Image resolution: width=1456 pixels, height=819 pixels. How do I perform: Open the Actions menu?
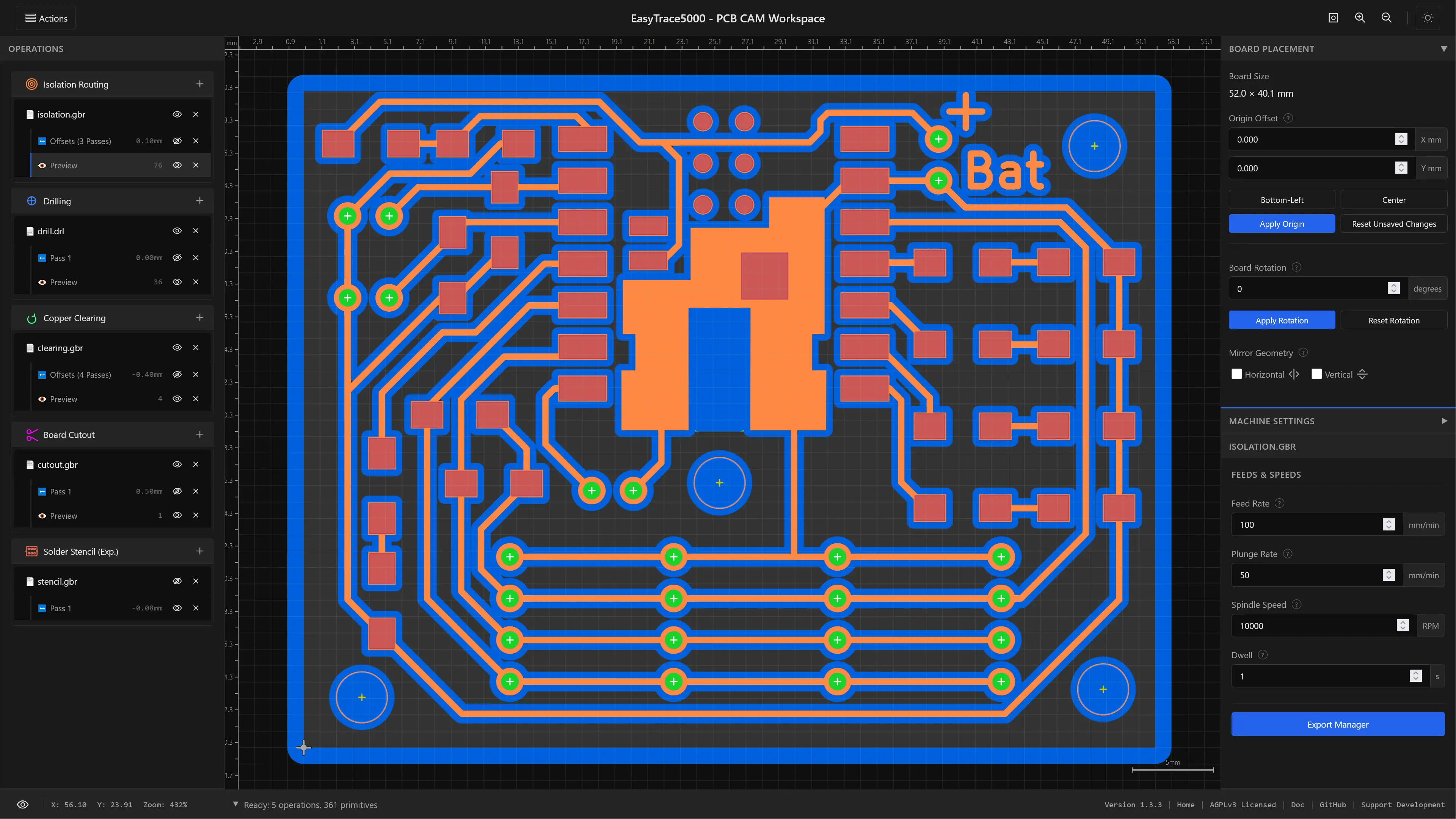(46, 18)
